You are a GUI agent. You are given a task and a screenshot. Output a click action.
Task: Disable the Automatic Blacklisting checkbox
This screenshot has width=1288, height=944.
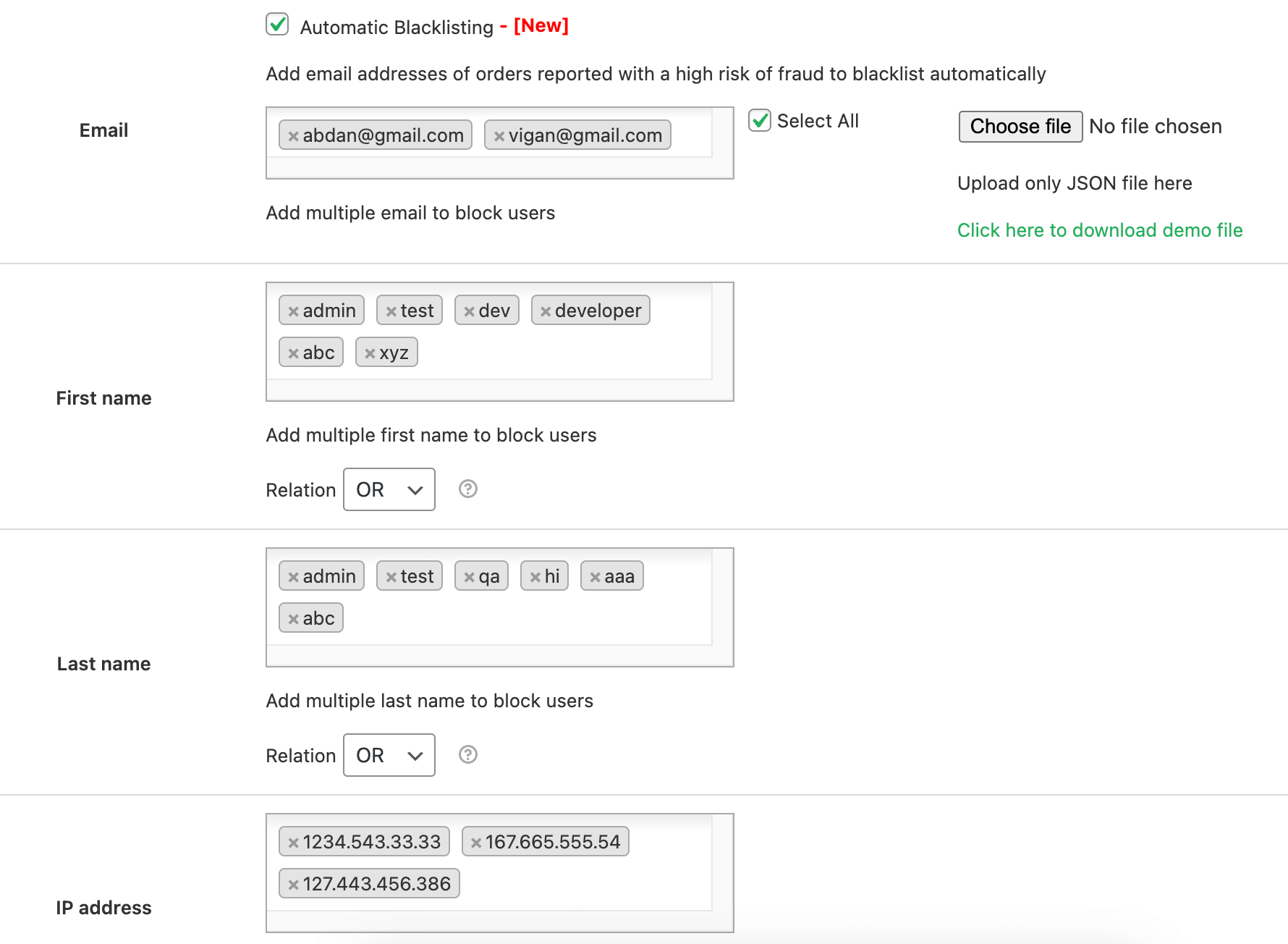coord(277,25)
